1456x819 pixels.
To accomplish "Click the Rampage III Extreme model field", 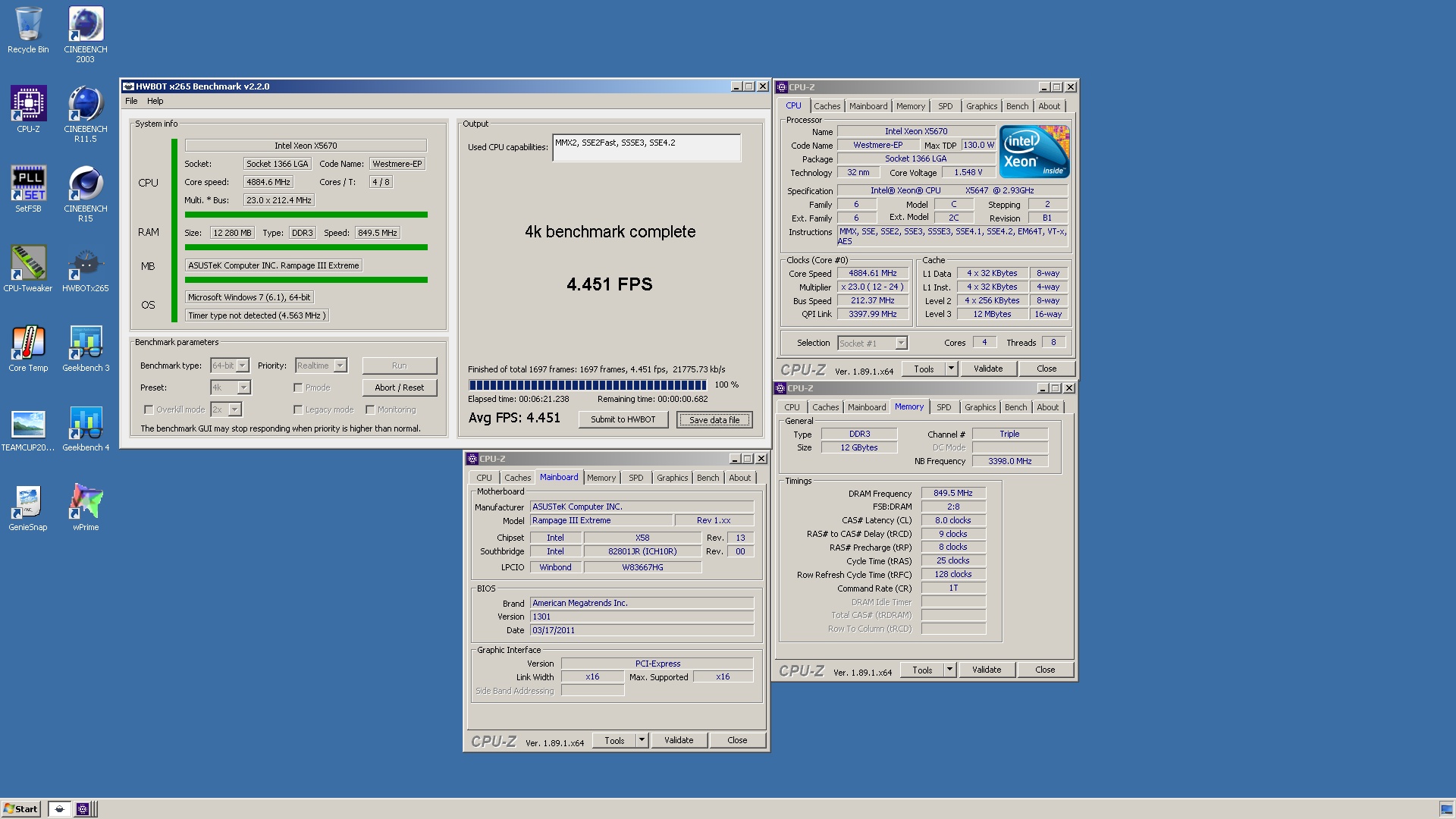I will click(x=601, y=520).
